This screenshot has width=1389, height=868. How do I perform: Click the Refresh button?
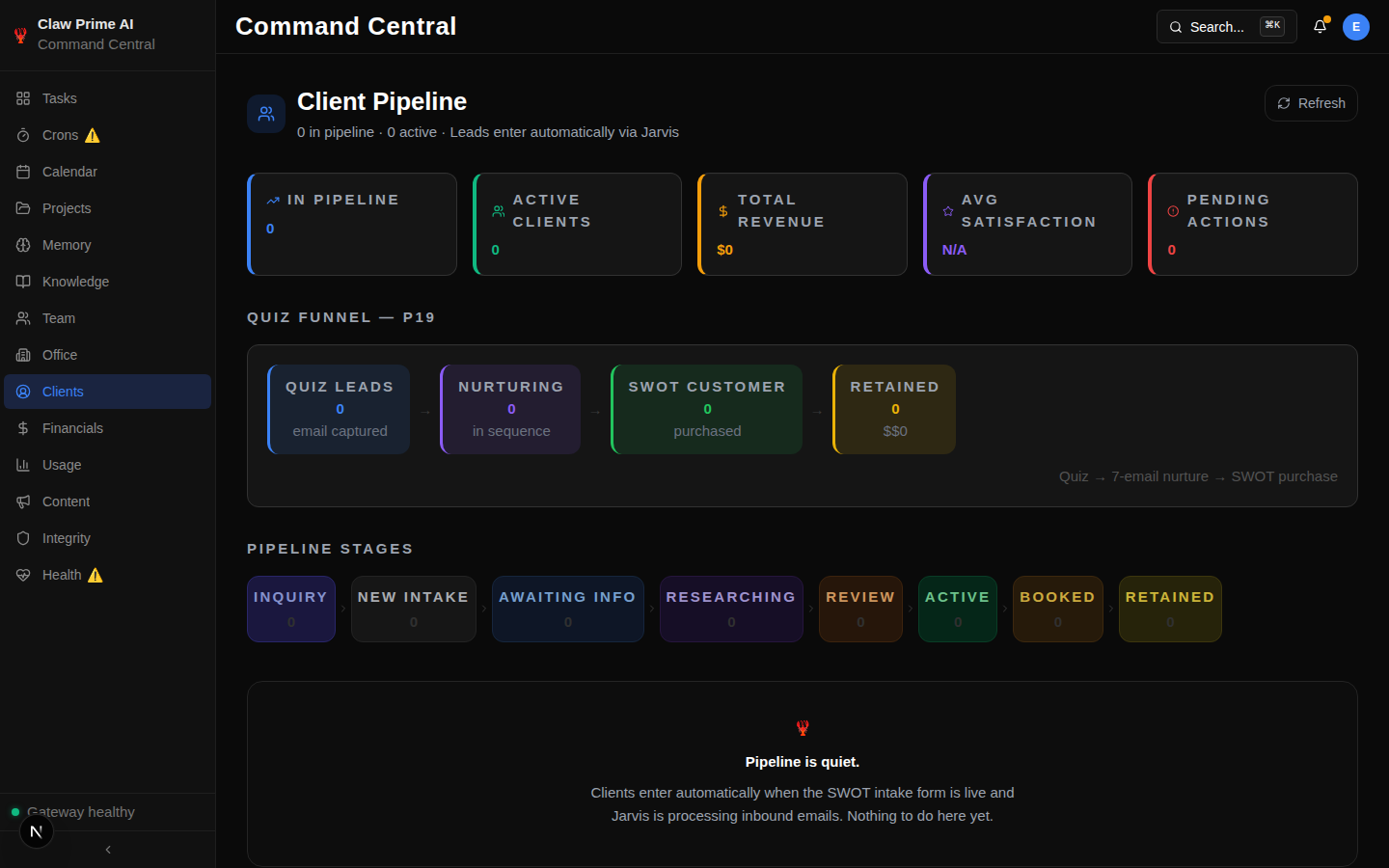pyautogui.click(x=1311, y=103)
